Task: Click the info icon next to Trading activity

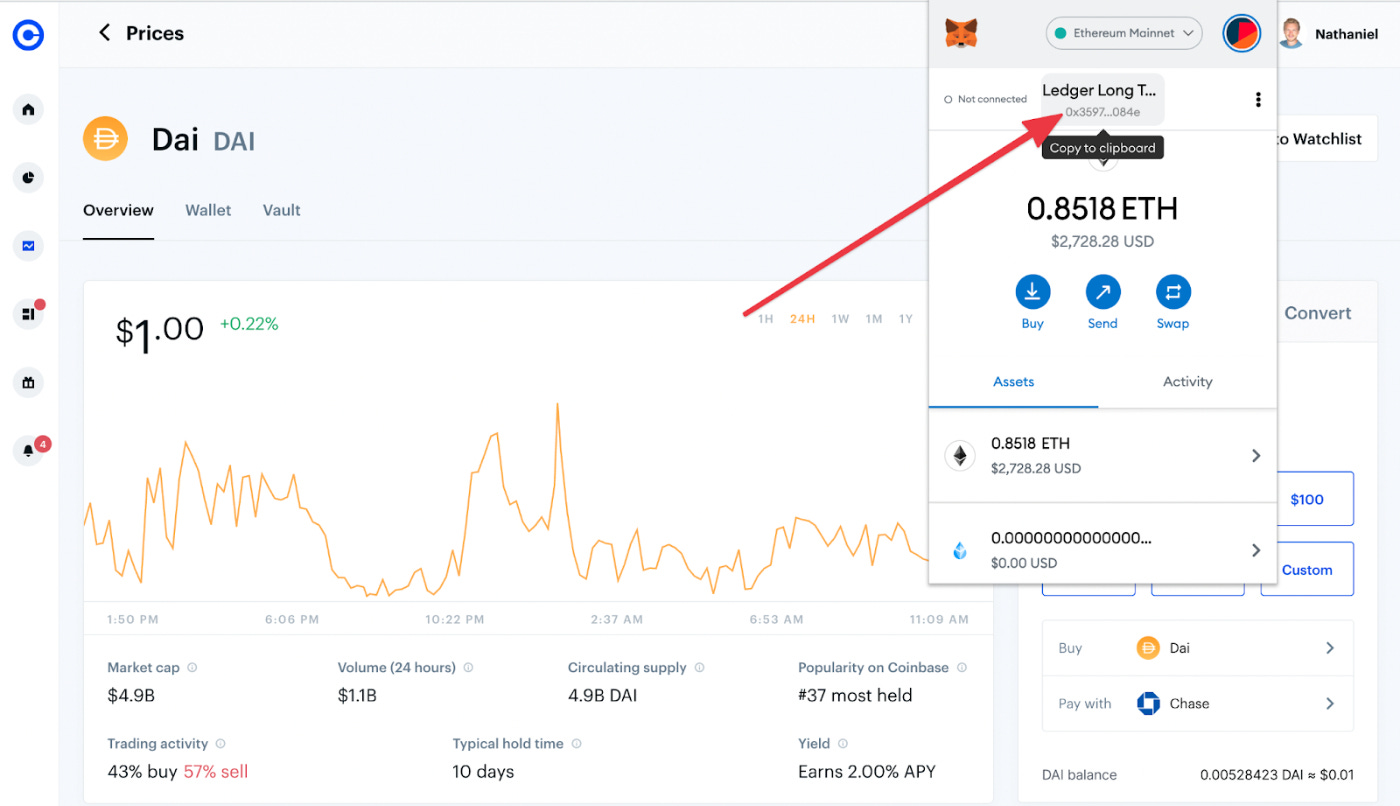Action: [x=220, y=743]
